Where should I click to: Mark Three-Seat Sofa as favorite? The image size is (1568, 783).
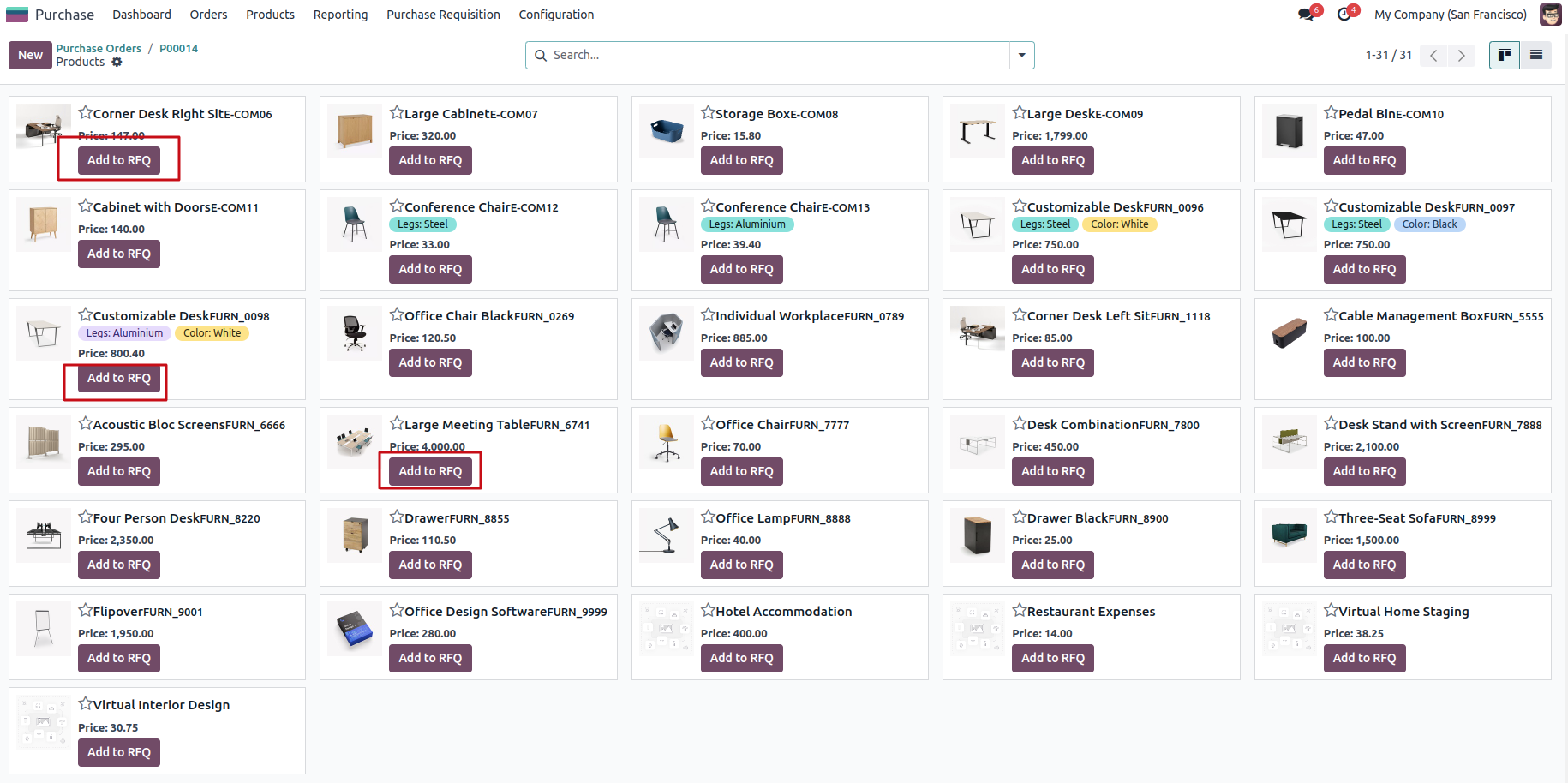[1331, 517]
